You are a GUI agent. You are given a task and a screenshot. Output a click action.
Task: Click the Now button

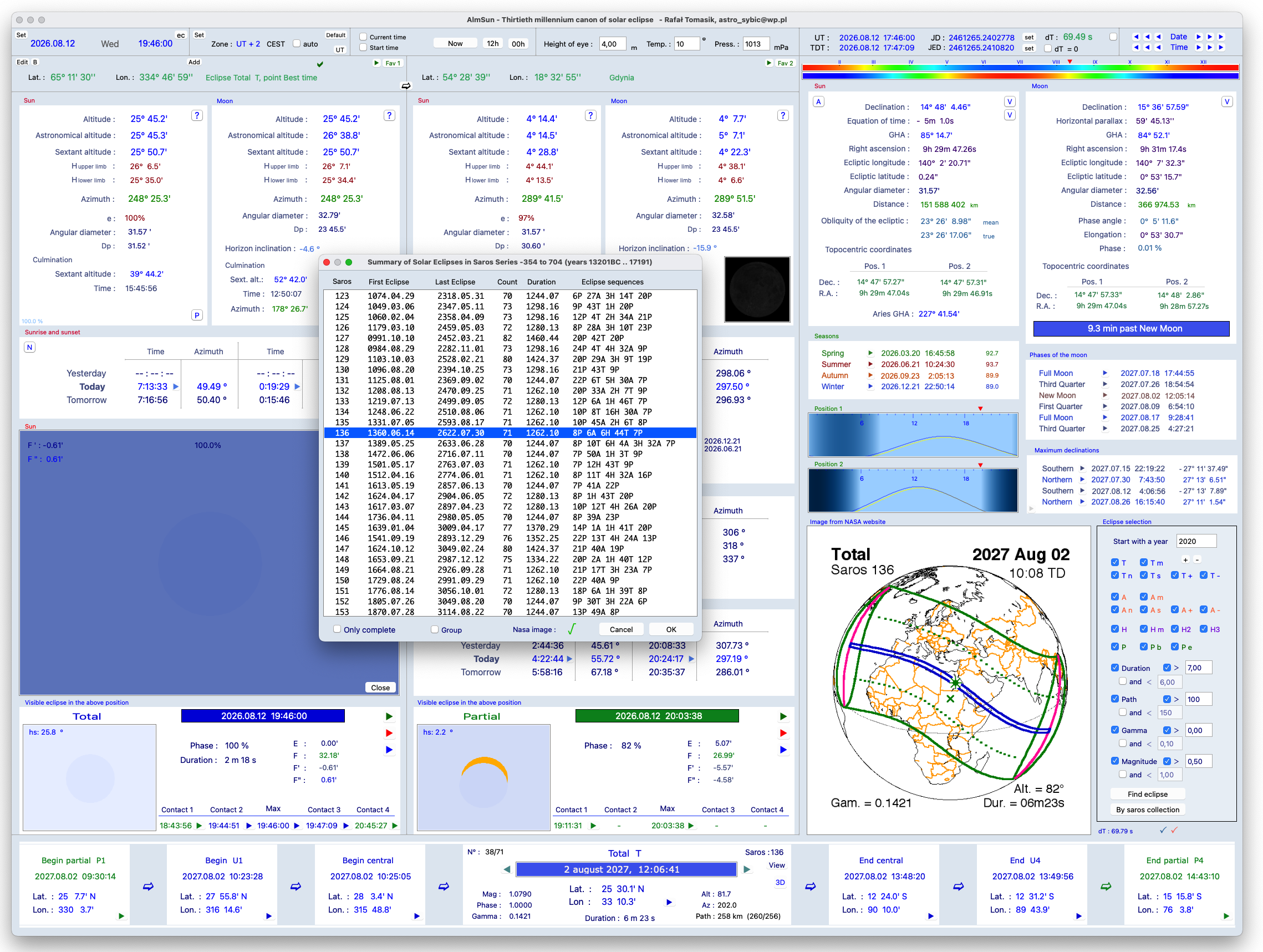pos(455,43)
